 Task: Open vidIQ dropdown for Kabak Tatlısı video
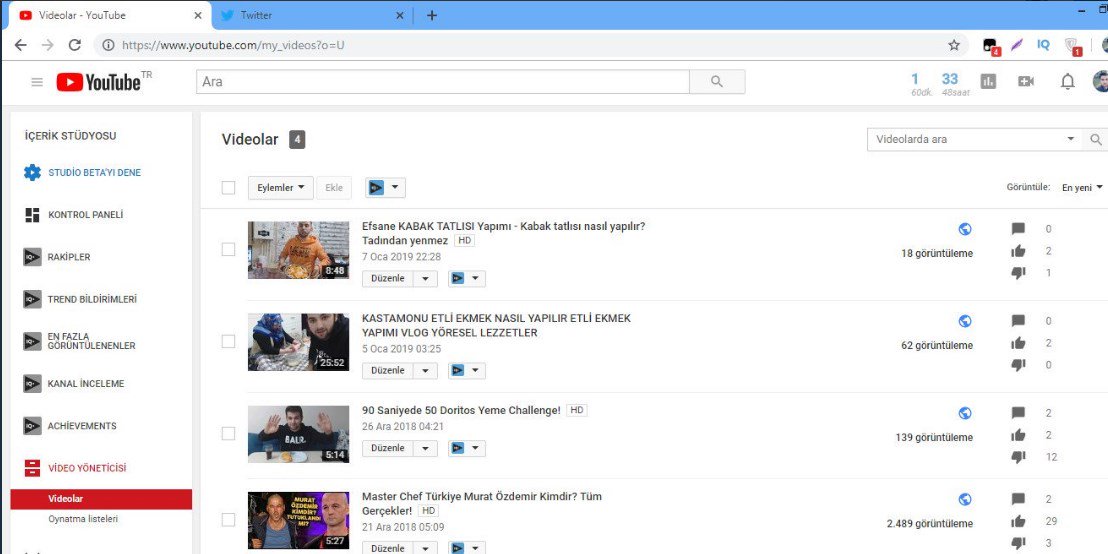tap(466, 278)
